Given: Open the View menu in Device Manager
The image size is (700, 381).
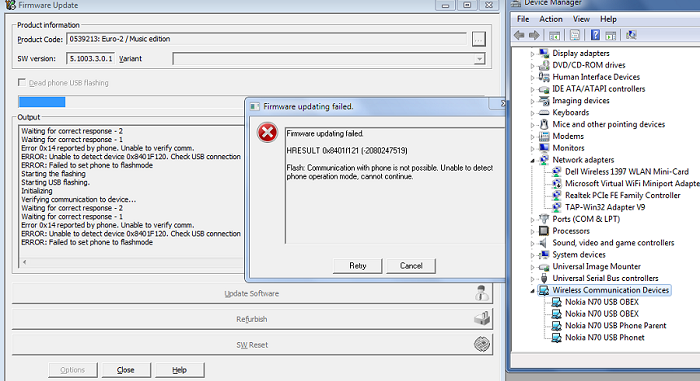Looking at the screenshot, I should [x=581, y=19].
